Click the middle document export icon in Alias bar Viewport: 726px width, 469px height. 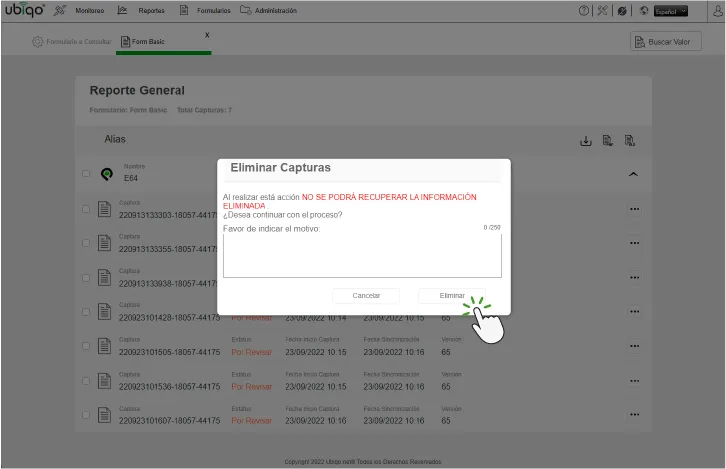click(608, 140)
